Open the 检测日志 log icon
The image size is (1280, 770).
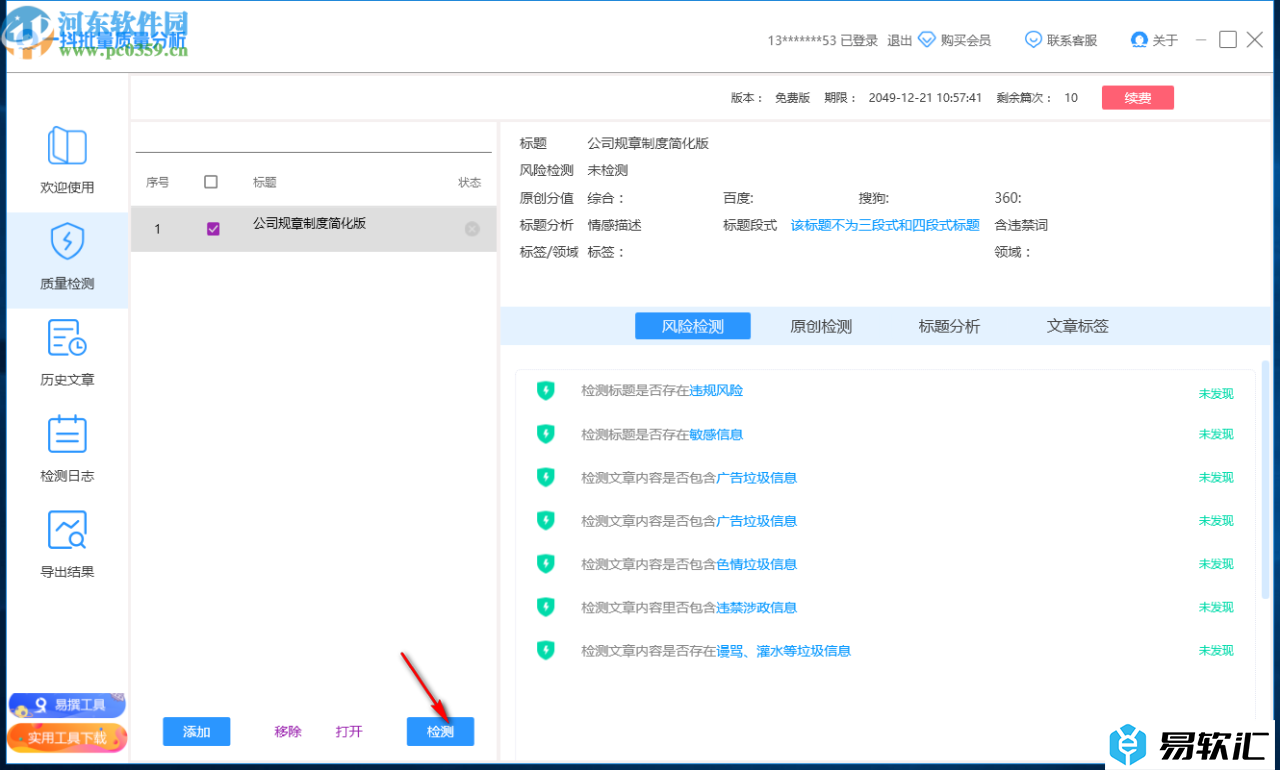[x=67, y=435]
